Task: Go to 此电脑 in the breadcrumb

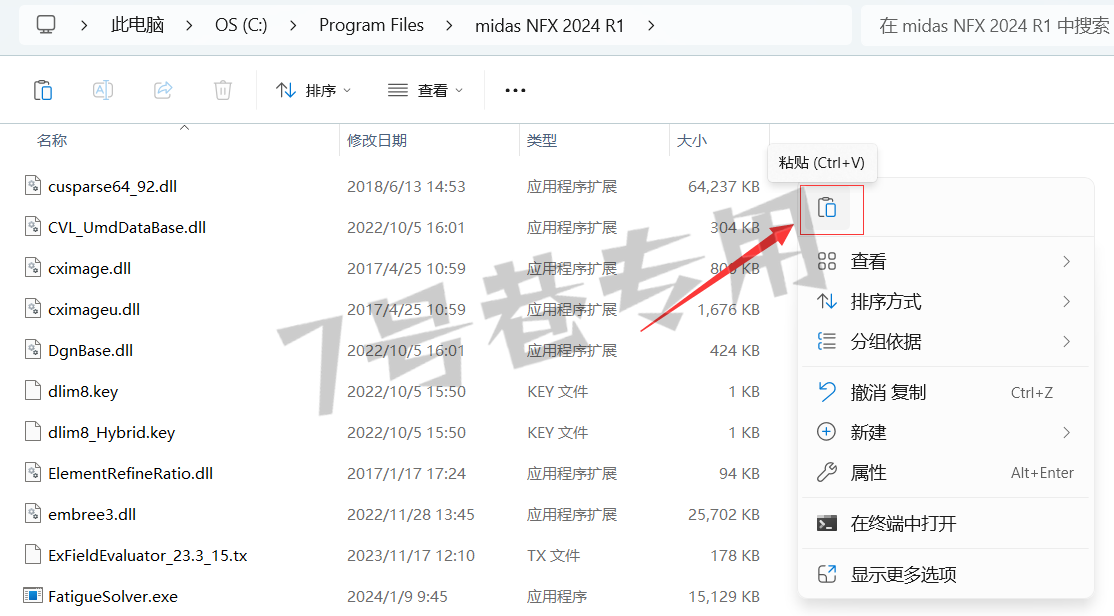Action: tap(137, 26)
